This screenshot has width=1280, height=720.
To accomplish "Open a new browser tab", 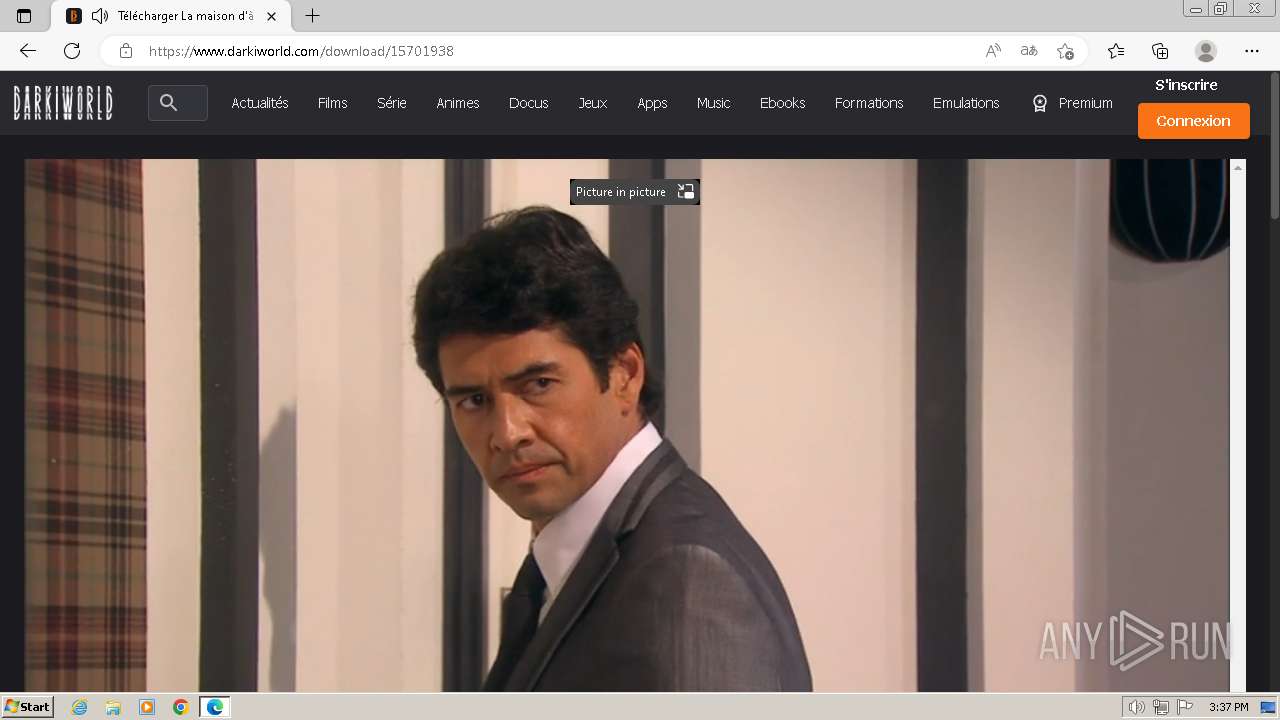I will click(x=313, y=16).
